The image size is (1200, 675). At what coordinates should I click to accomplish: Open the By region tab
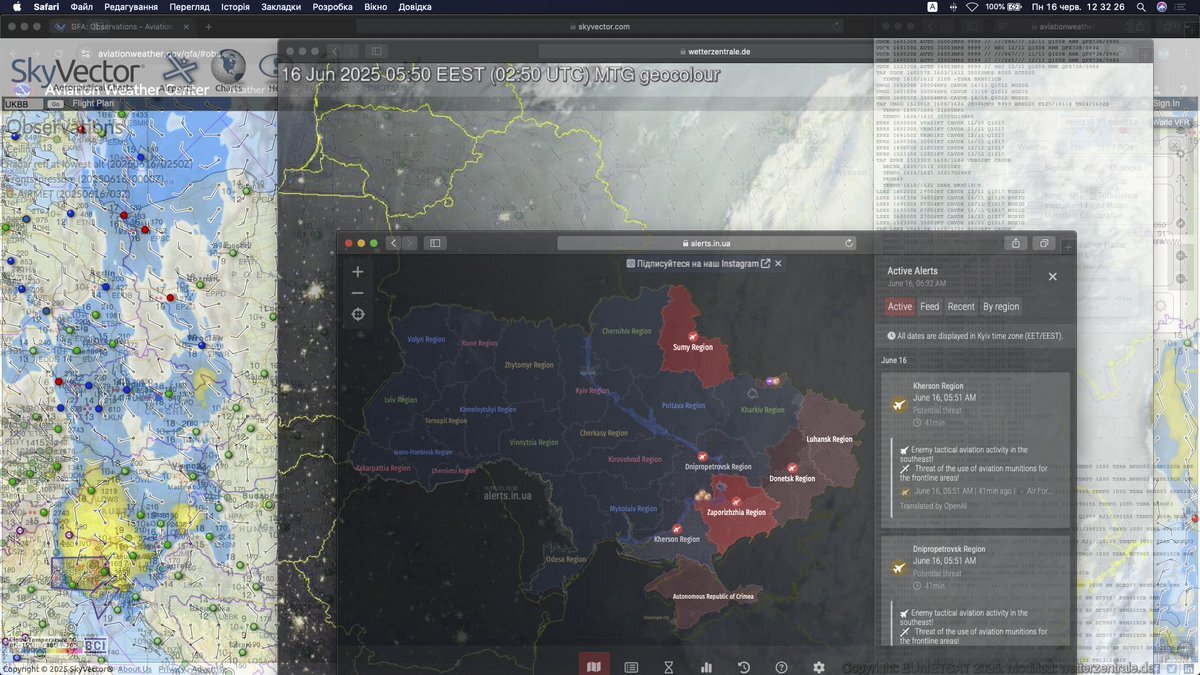[1001, 307]
